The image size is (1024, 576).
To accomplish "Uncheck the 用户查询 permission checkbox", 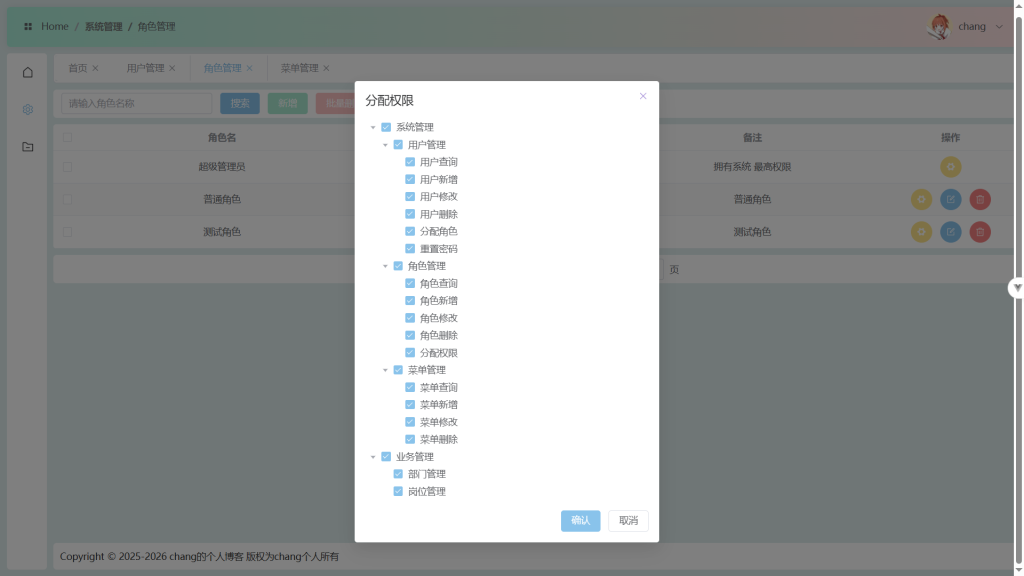I will point(410,162).
